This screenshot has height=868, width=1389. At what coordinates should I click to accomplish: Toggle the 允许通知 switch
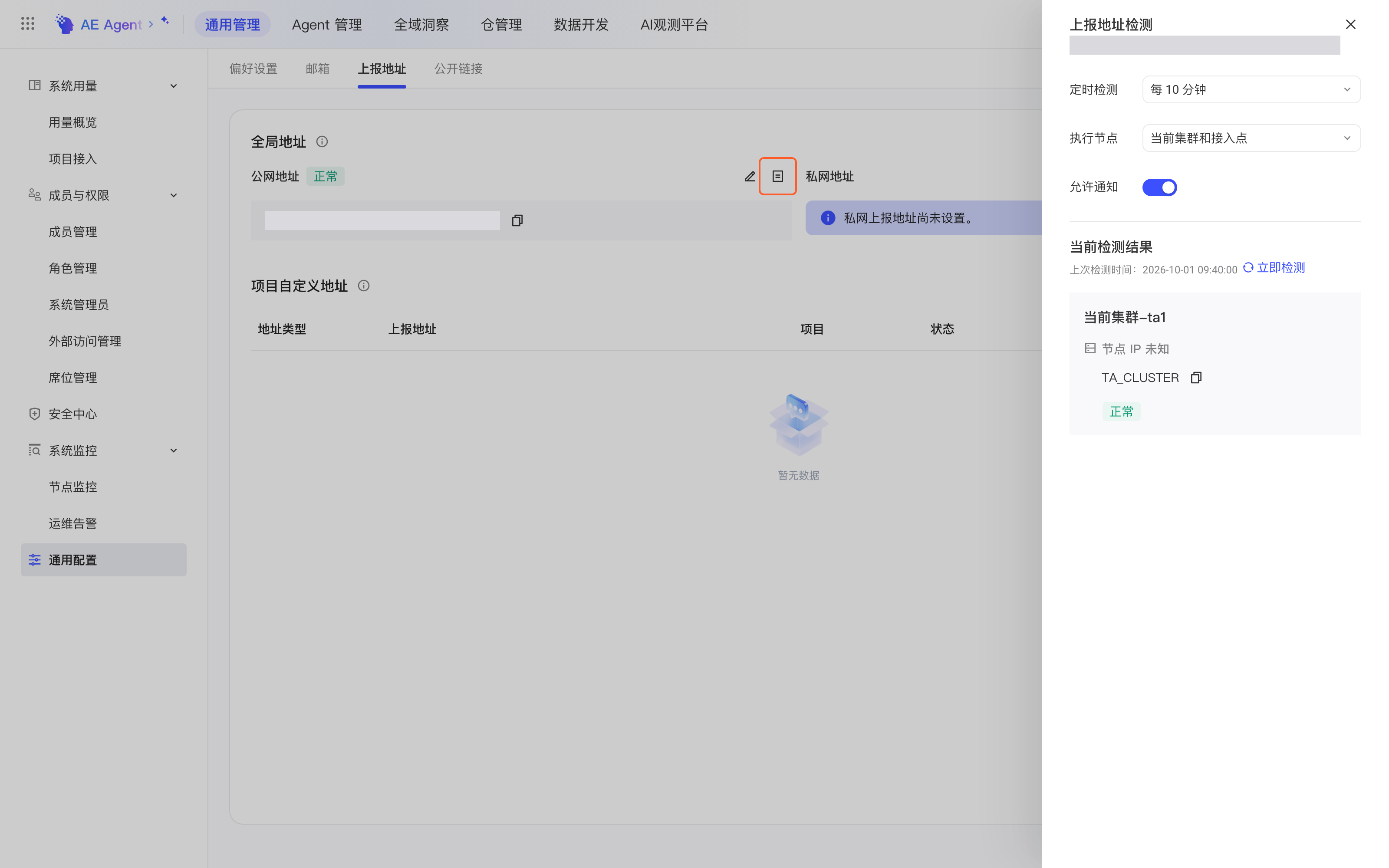[x=1159, y=187]
